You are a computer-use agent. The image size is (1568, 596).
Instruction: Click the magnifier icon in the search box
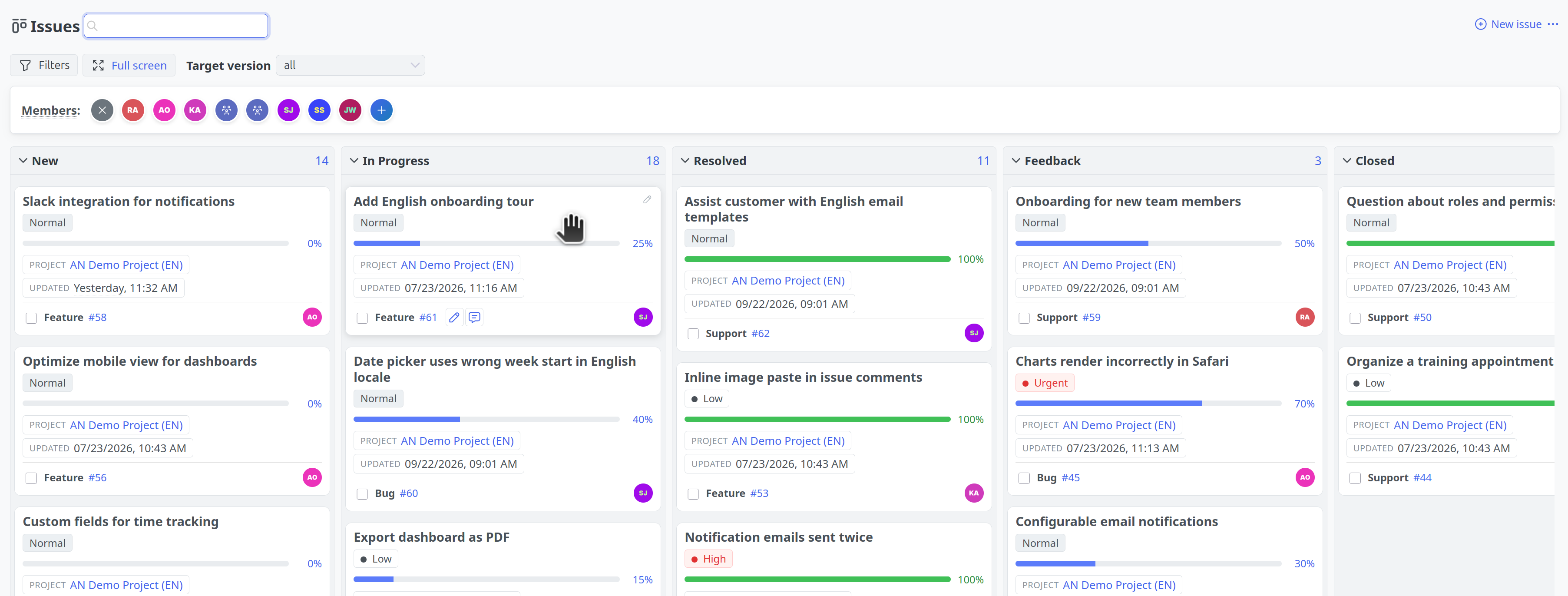pos(93,26)
